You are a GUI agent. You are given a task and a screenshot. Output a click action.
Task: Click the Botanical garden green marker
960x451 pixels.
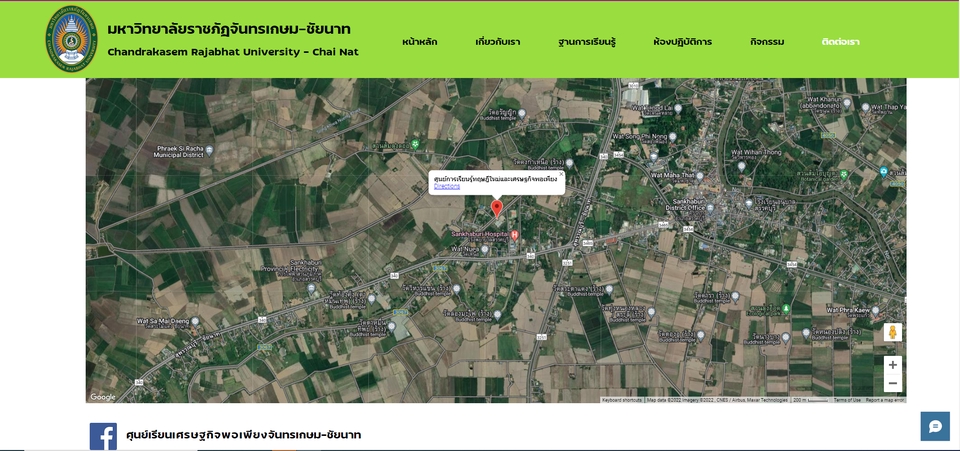coord(844,174)
